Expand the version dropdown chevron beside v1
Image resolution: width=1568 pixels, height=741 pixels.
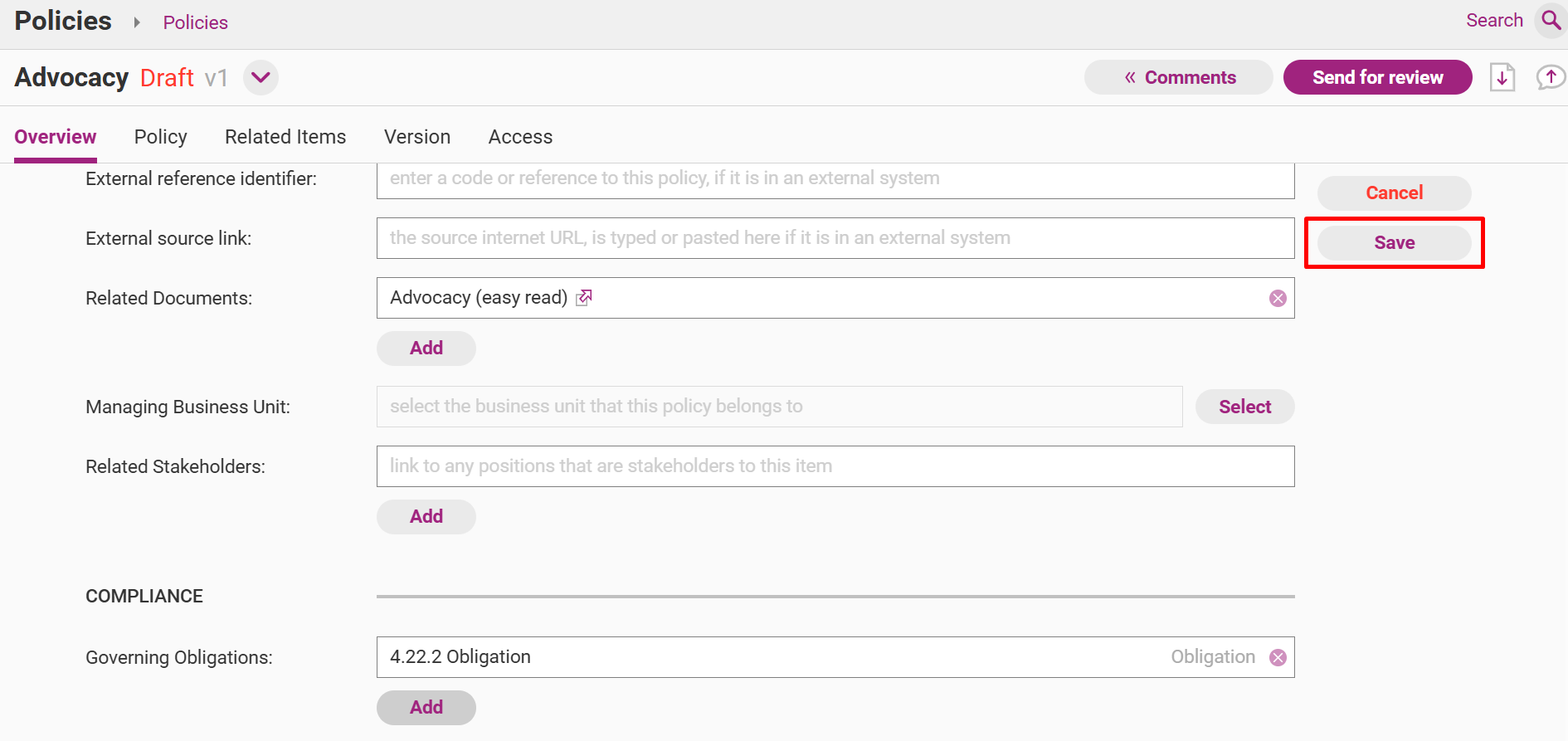(261, 77)
